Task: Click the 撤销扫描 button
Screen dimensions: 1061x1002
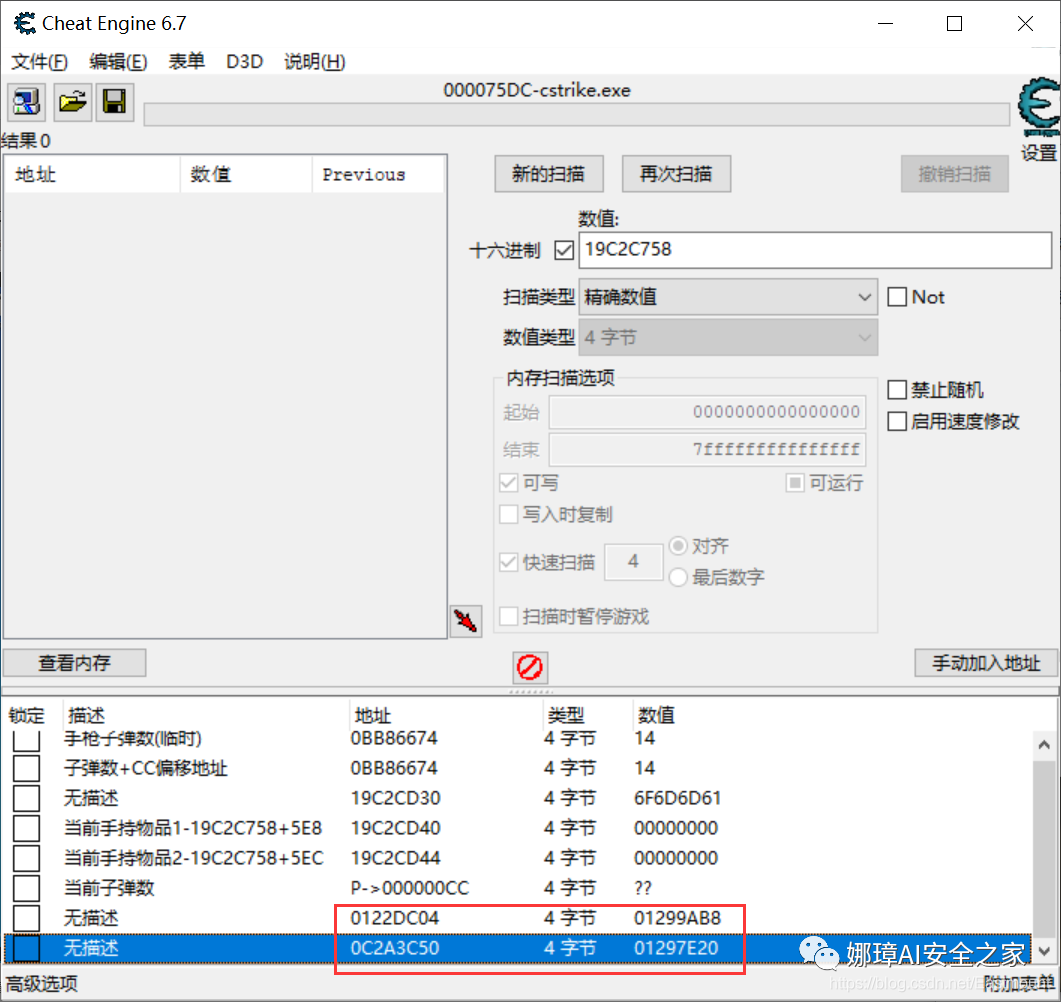Action: pyautogui.click(x=955, y=175)
